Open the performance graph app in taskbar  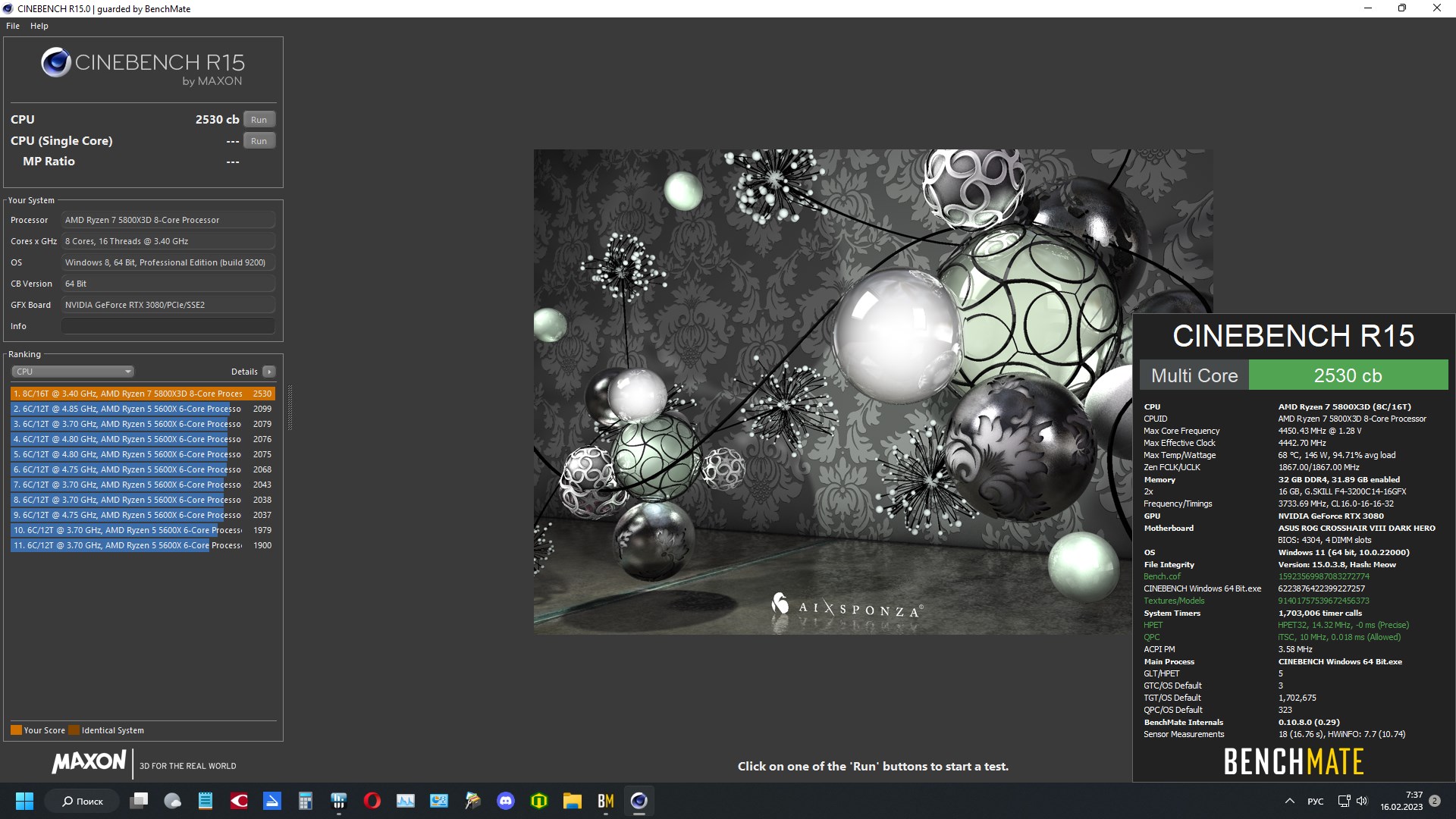point(406,801)
